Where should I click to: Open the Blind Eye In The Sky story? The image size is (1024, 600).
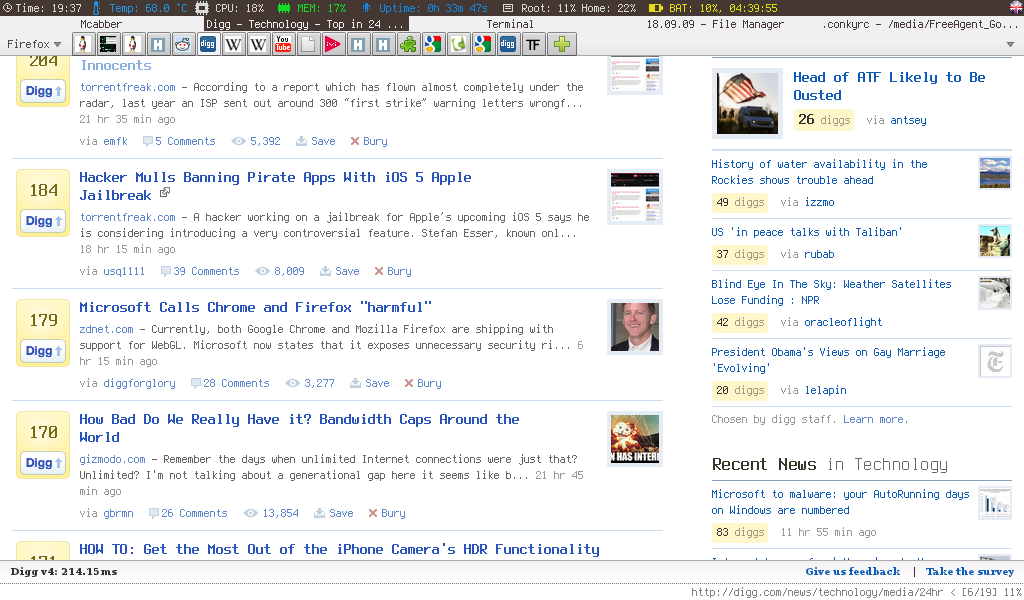(x=831, y=292)
